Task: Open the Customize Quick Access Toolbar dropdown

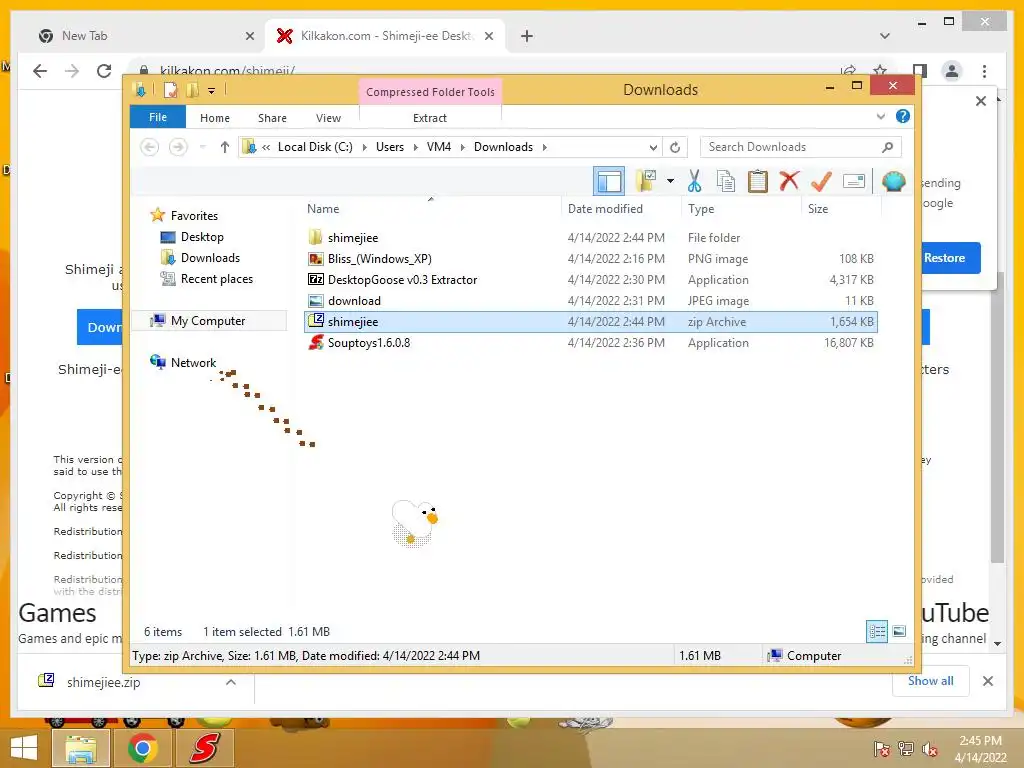Action: coord(212,91)
